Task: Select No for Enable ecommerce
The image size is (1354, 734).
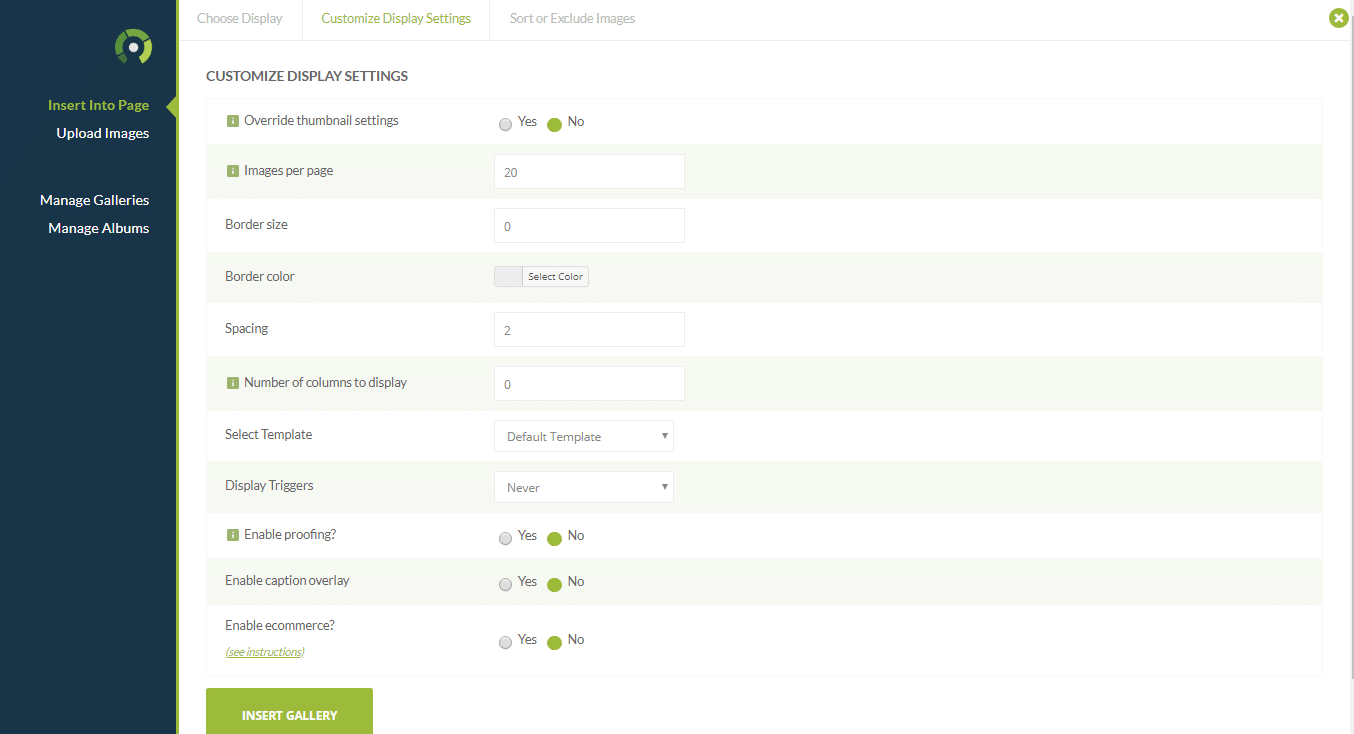Action: (555, 643)
